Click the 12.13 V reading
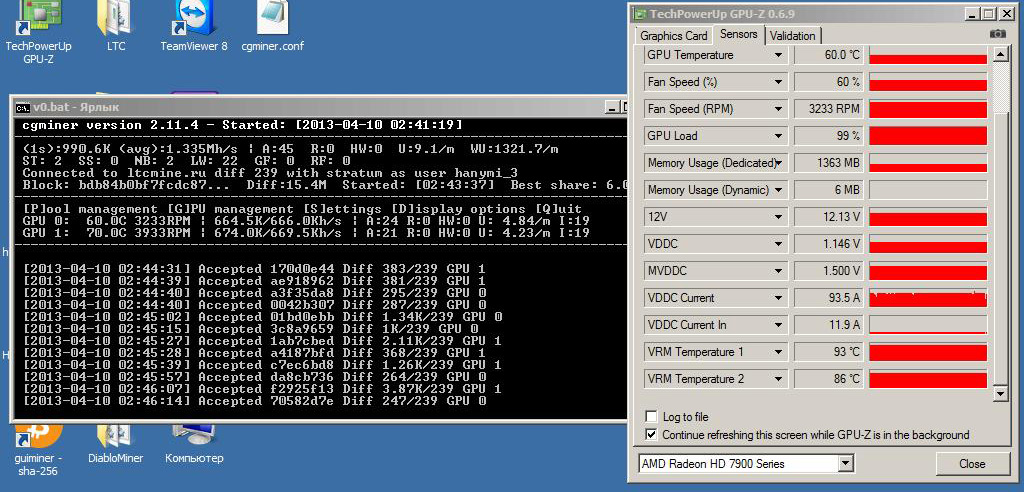 point(828,217)
